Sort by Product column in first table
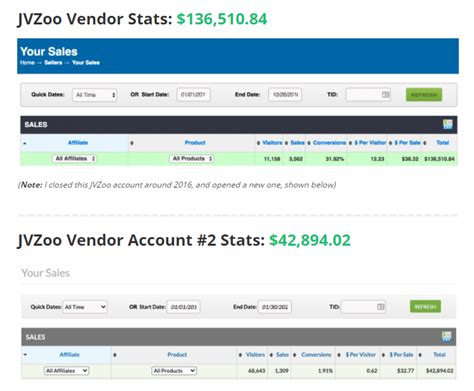This screenshot has height=391, width=474. coord(195,143)
